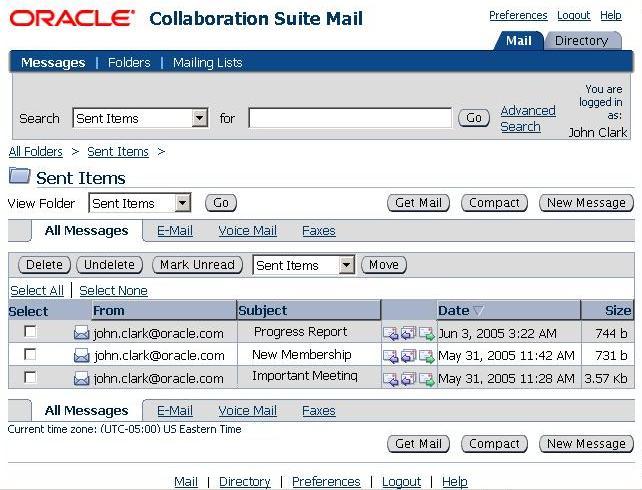Select the top All Messages tab
This screenshot has height=490, width=642.
point(86,230)
